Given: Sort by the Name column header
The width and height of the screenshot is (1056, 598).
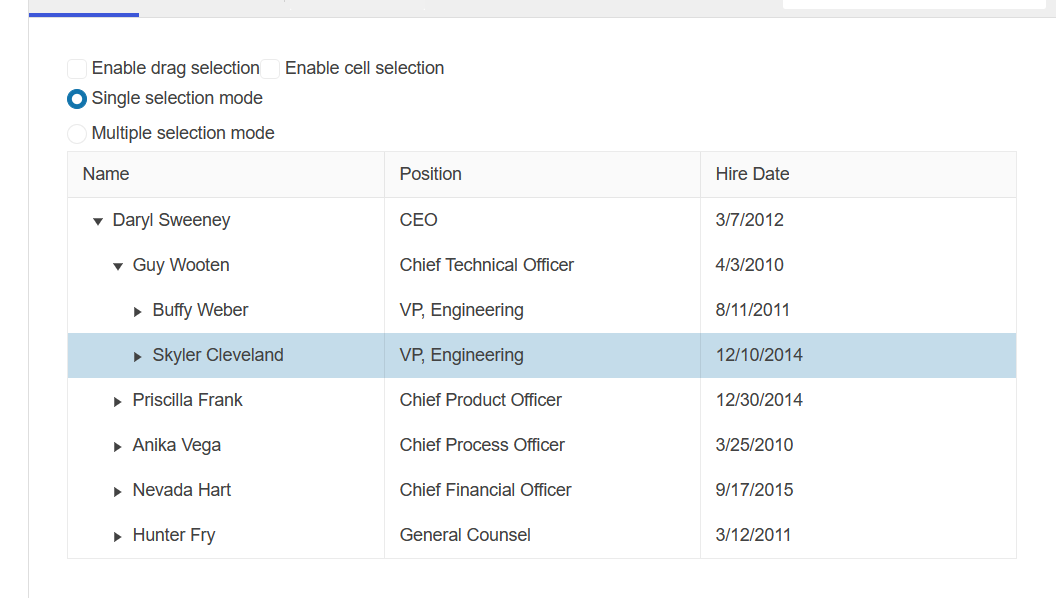Looking at the screenshot, I should point(106,174).
